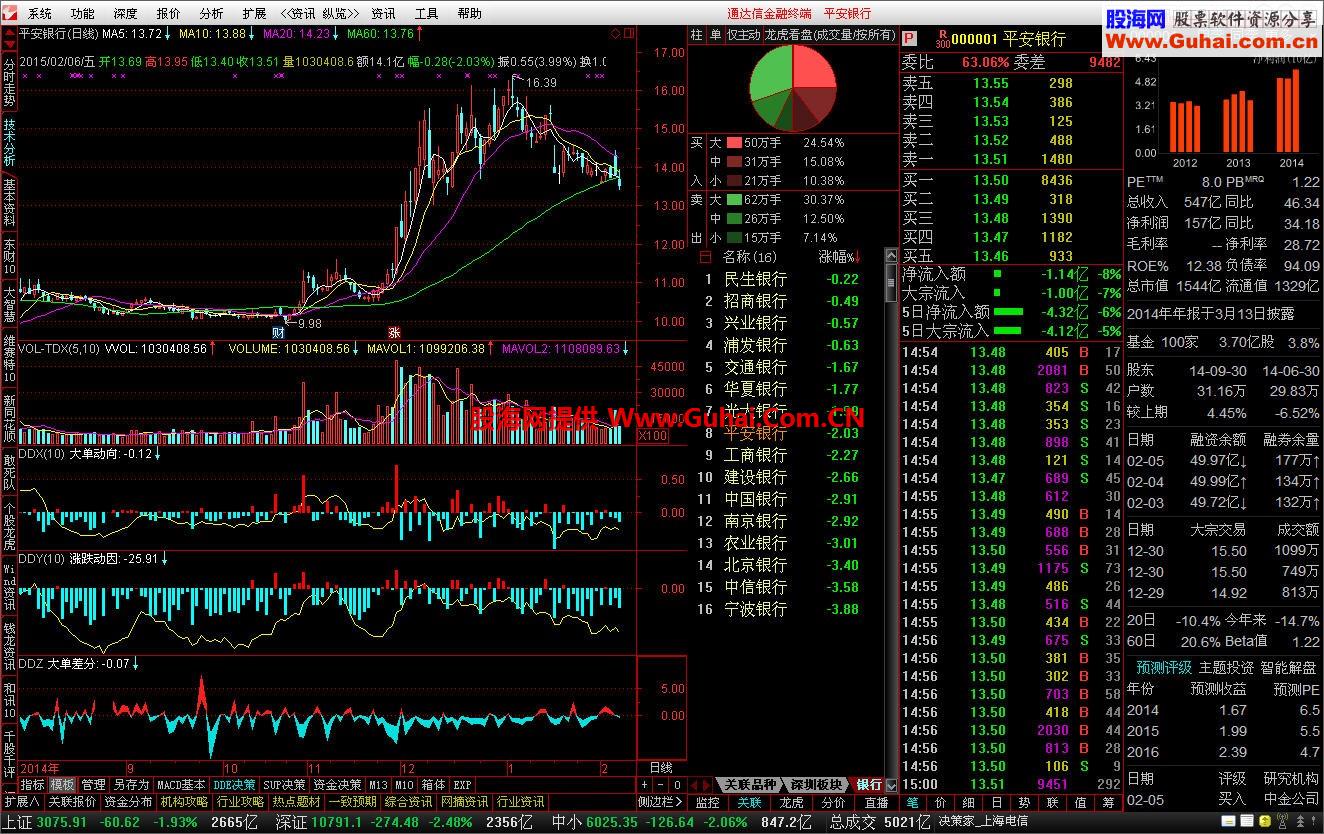
Task: Switch to the DDE决策 template tab
Action: tap(234, 785)
